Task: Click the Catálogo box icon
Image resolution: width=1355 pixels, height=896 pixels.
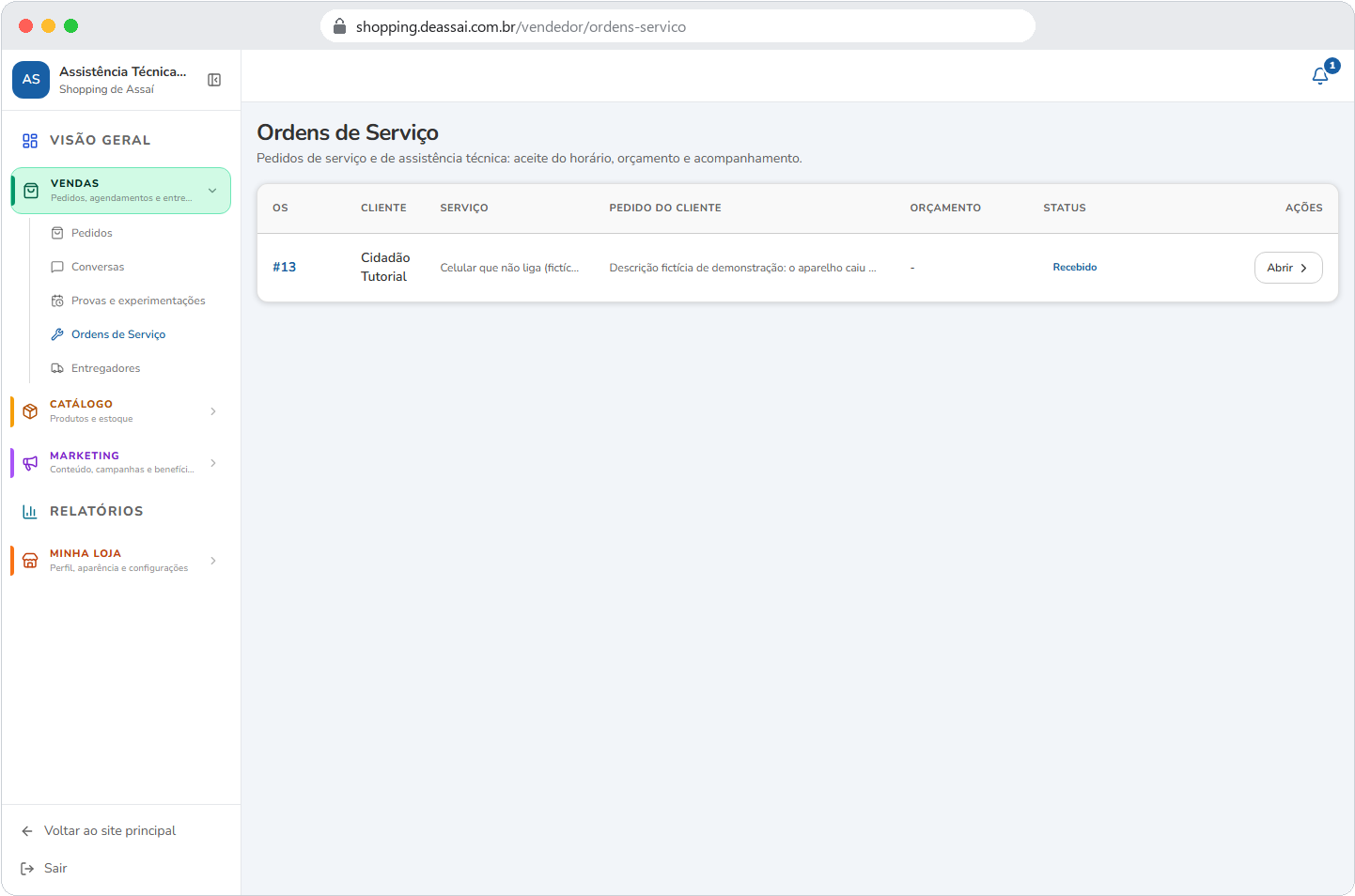Action: click(30, 411)
